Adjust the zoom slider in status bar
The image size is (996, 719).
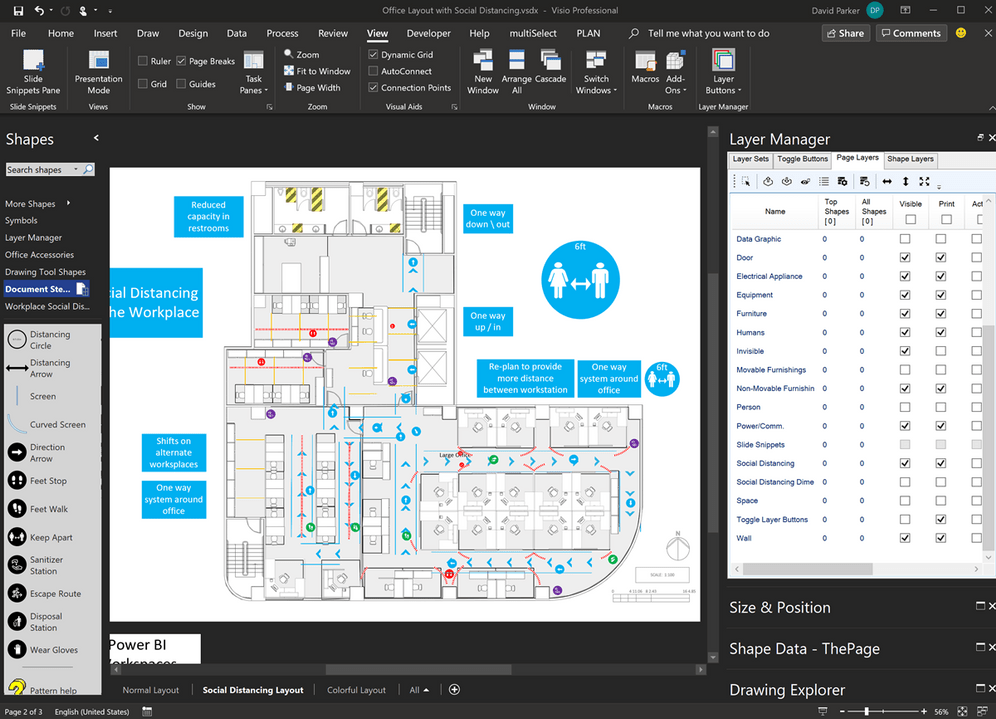(866, 711)
